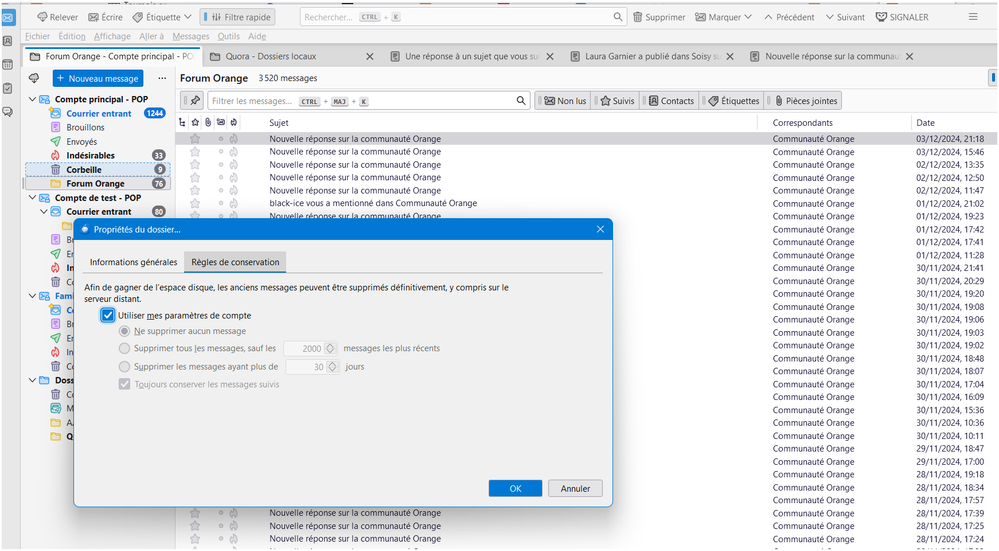Select Courrier entrant with 1244 unread

tap(97, 113)
